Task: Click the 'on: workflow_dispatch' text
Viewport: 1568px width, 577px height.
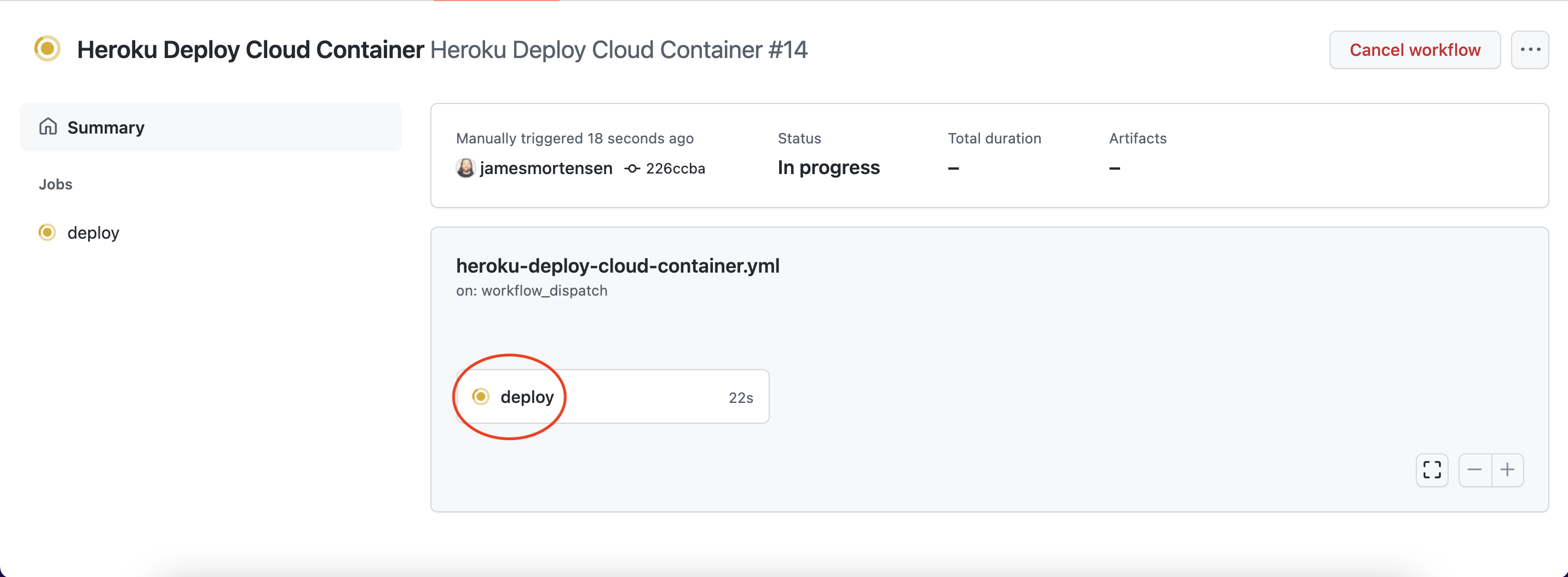Action: pos(532,291)
